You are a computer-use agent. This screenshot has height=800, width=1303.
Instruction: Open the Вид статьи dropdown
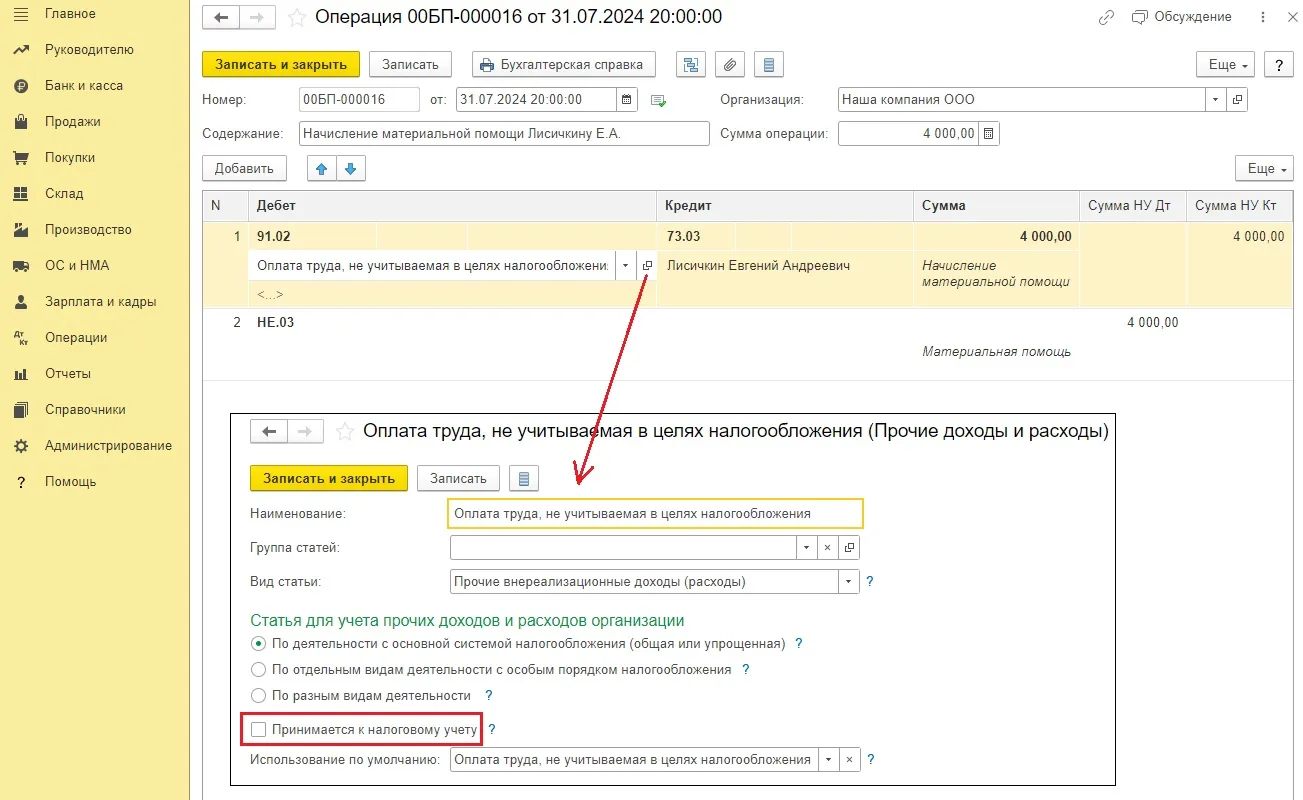click(849, 581)
